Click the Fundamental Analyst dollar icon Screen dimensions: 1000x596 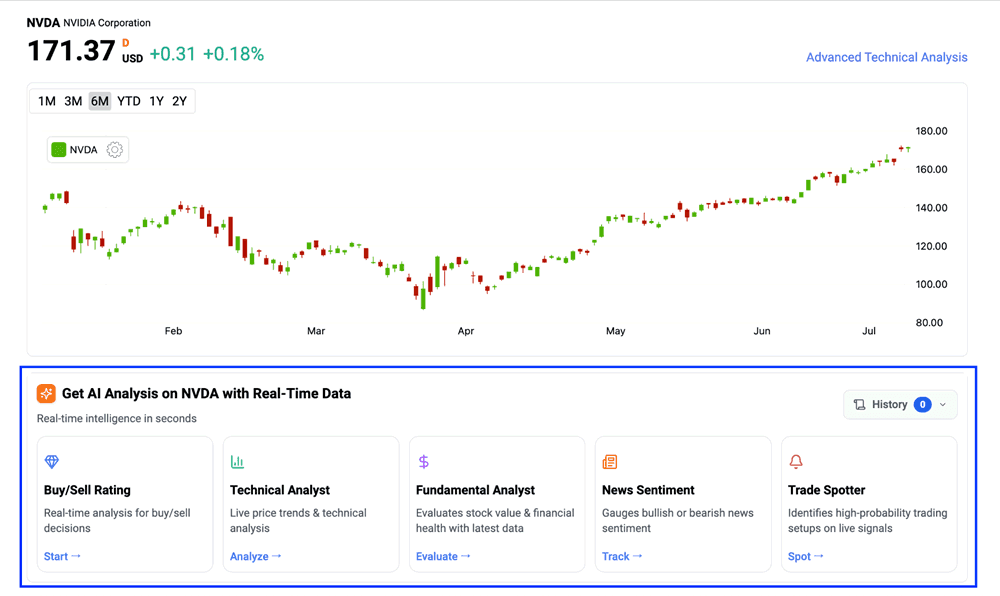click(x=423, y=462)
